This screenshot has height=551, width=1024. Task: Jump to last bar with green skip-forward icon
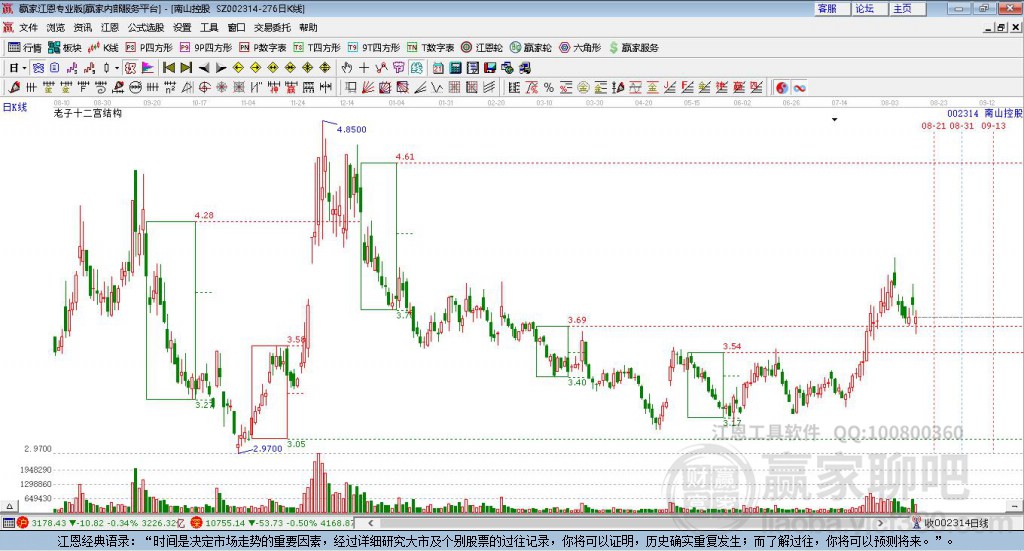click(x=186, y=68)
